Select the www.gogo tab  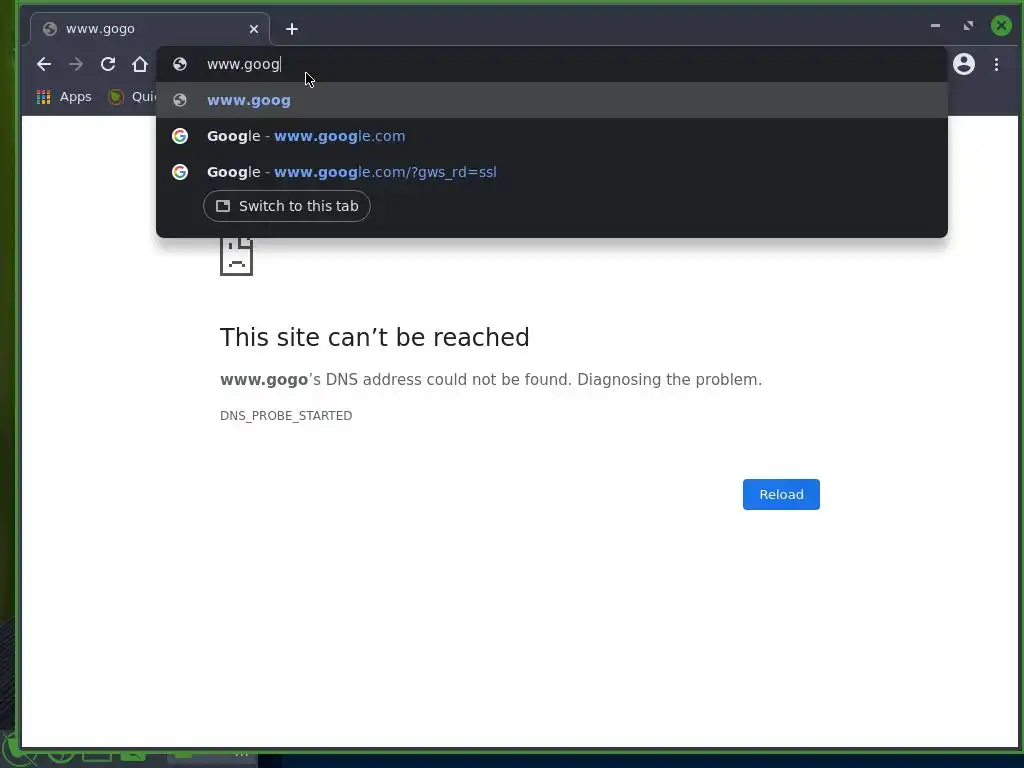(x=150, y=29)
